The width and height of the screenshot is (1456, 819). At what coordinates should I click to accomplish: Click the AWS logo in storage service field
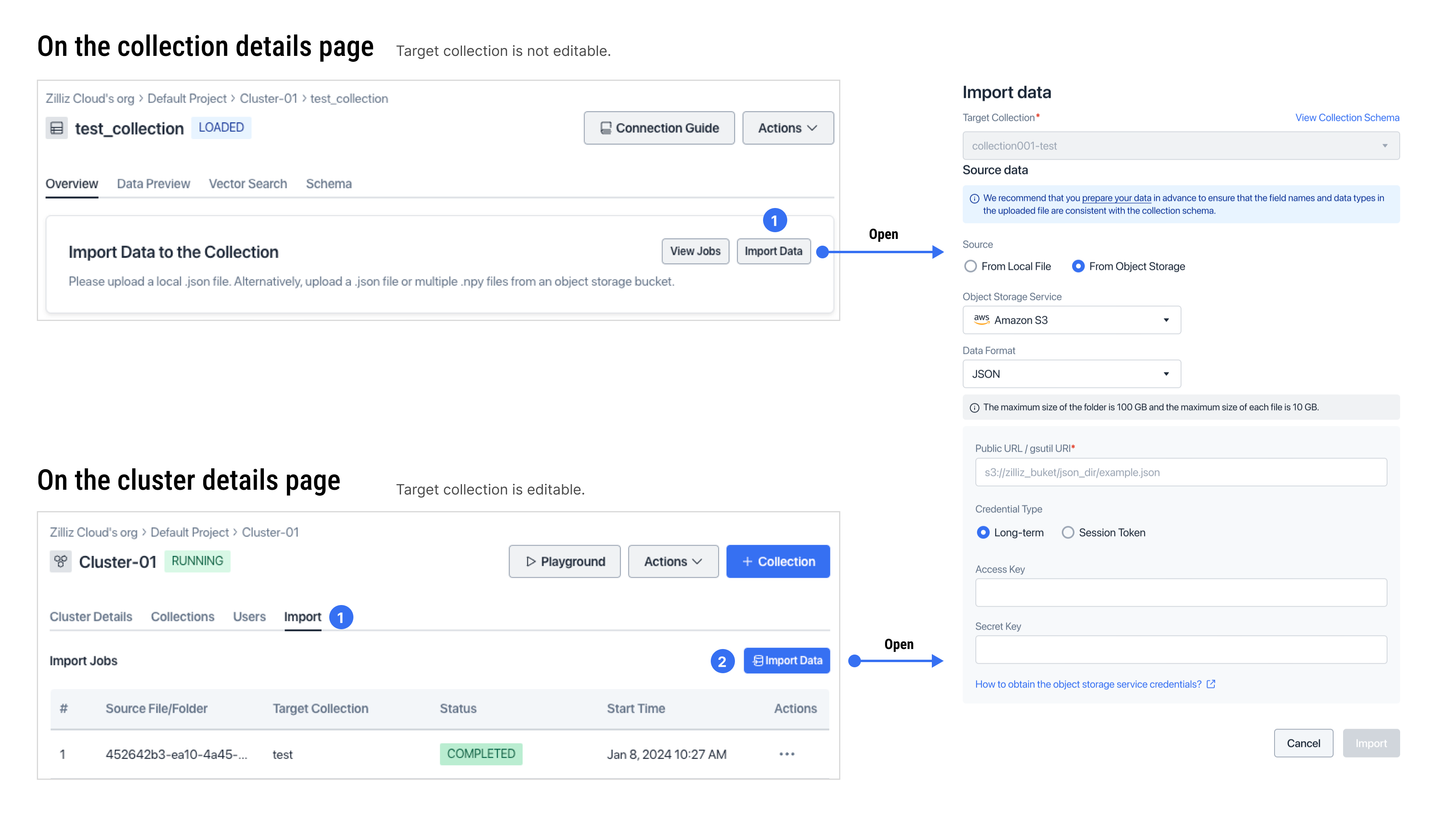(981, 319)
